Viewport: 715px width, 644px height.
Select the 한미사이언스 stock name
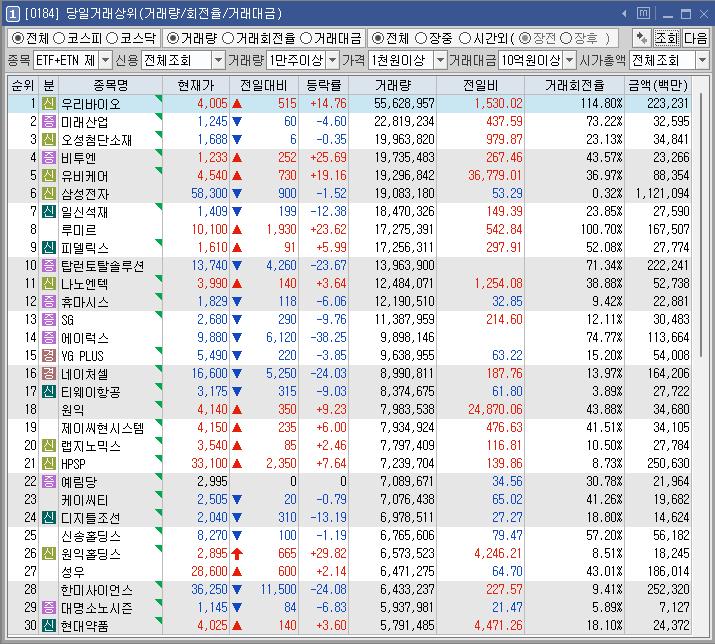point(97,589)
